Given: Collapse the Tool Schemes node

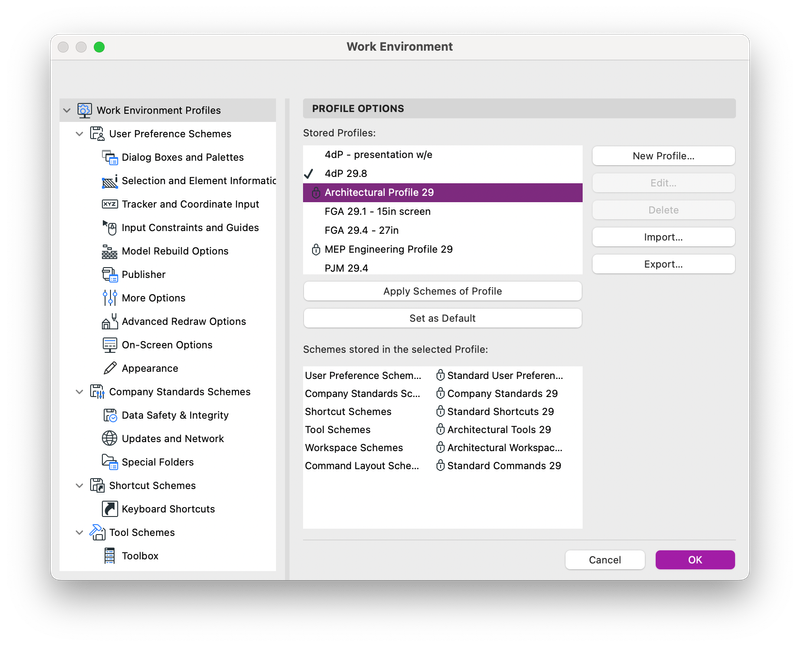Looking at the screenshot, I should pyautogui.click(x=79, y=532).
